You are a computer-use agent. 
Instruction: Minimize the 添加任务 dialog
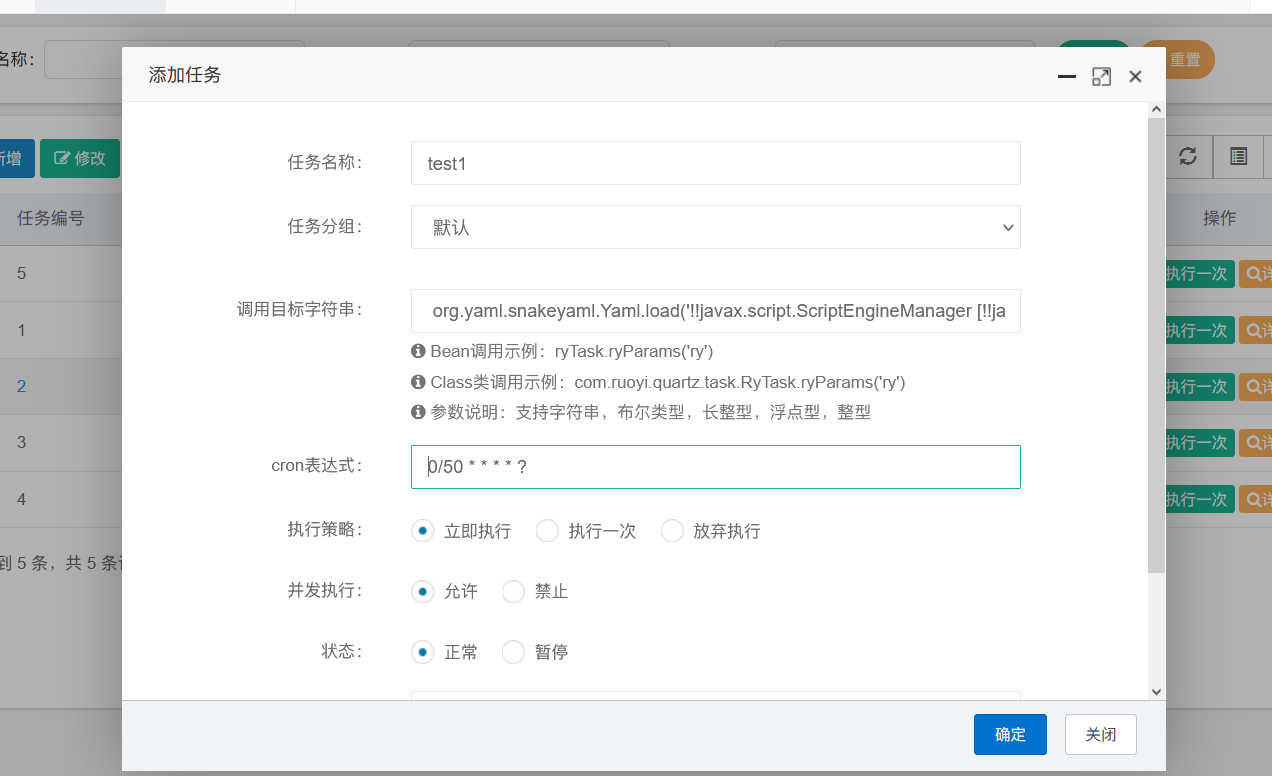pyautogui.click(x=1067, y=77)
